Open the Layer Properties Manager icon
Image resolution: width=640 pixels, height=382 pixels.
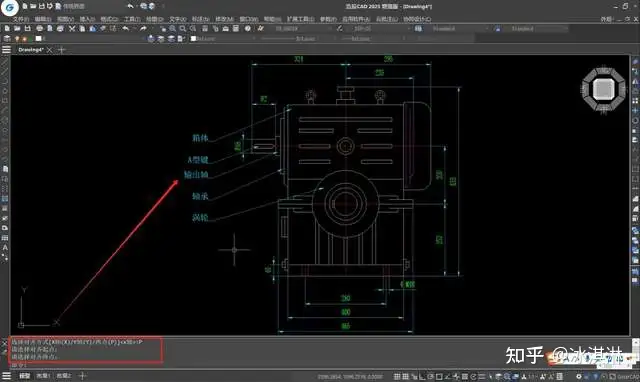point(7,39)
